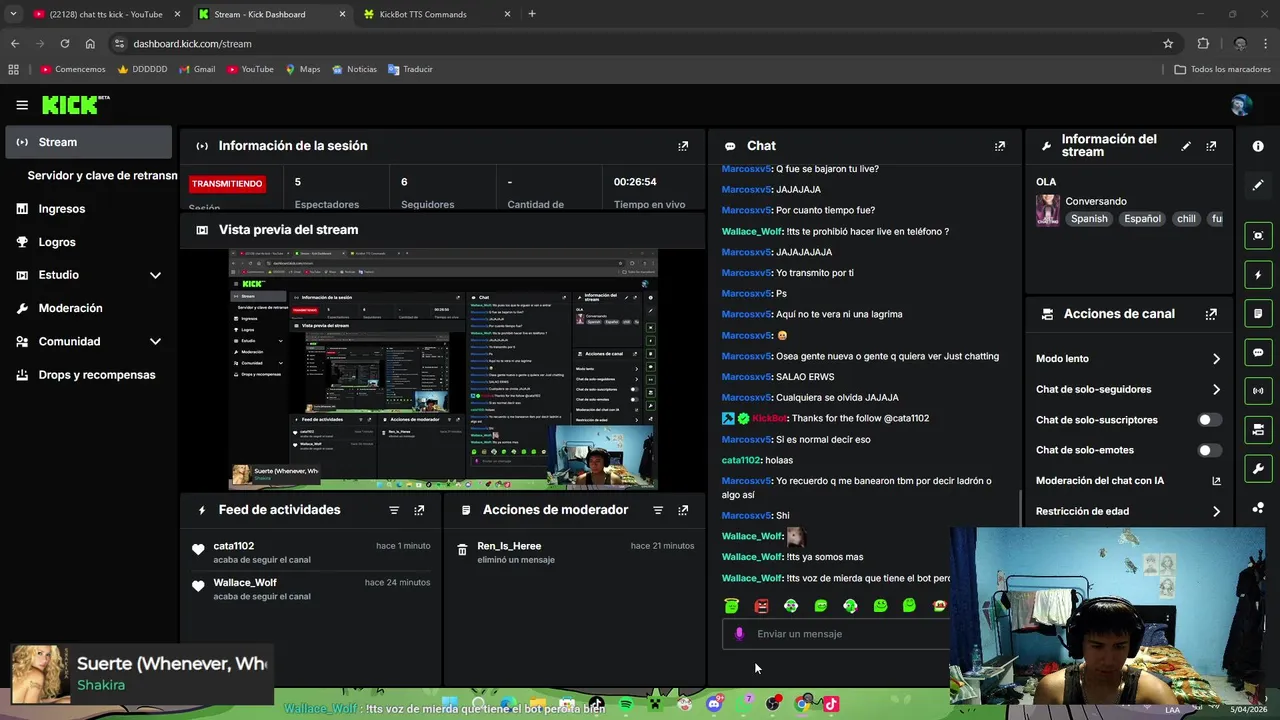Click the Spanish stream tag
1280x720 pixels.
[x=1089, y=219]
